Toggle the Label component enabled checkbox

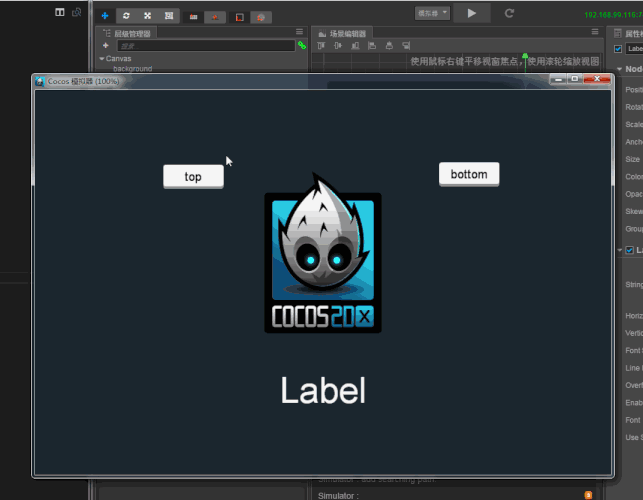coord(629,250)
